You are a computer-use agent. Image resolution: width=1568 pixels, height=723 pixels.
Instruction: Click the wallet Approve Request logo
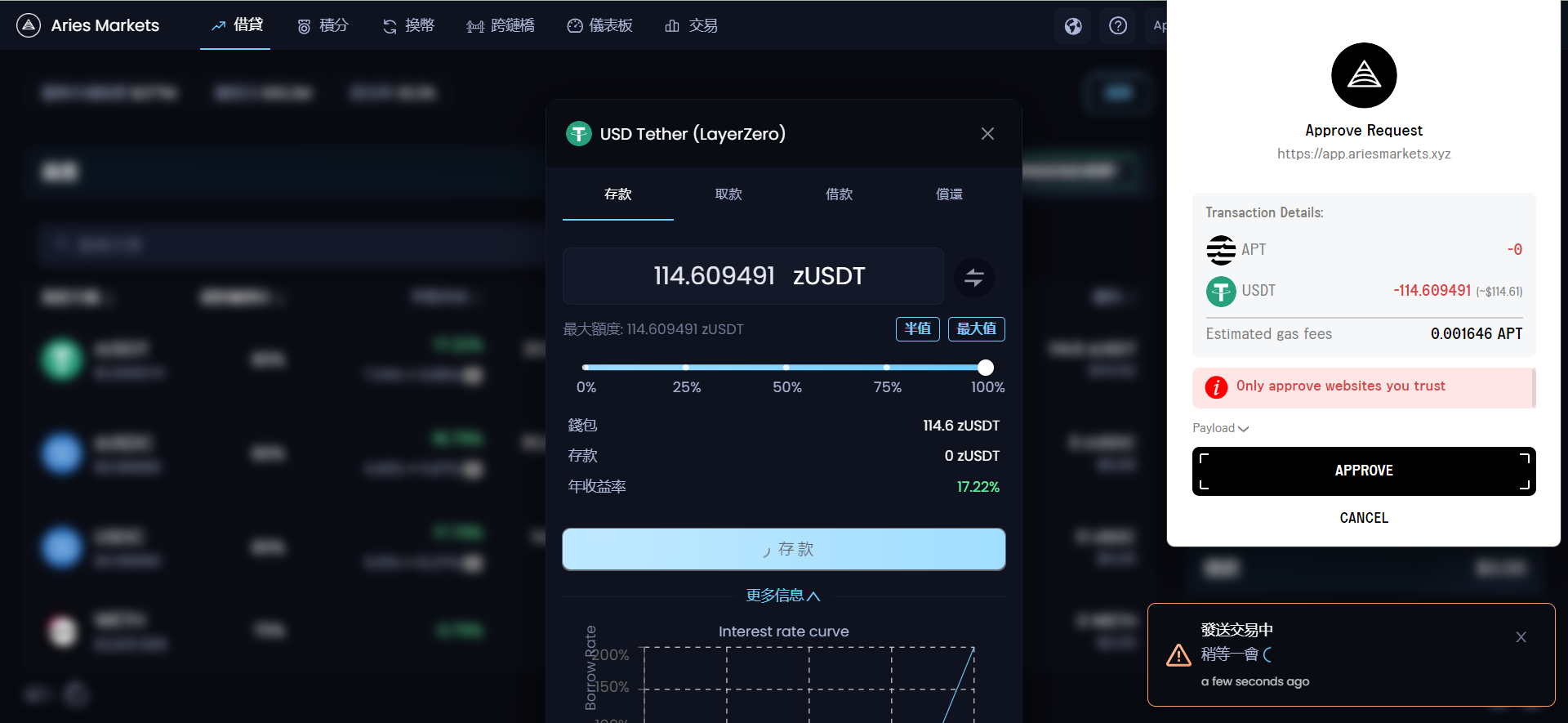click(x=1364, y=75)
